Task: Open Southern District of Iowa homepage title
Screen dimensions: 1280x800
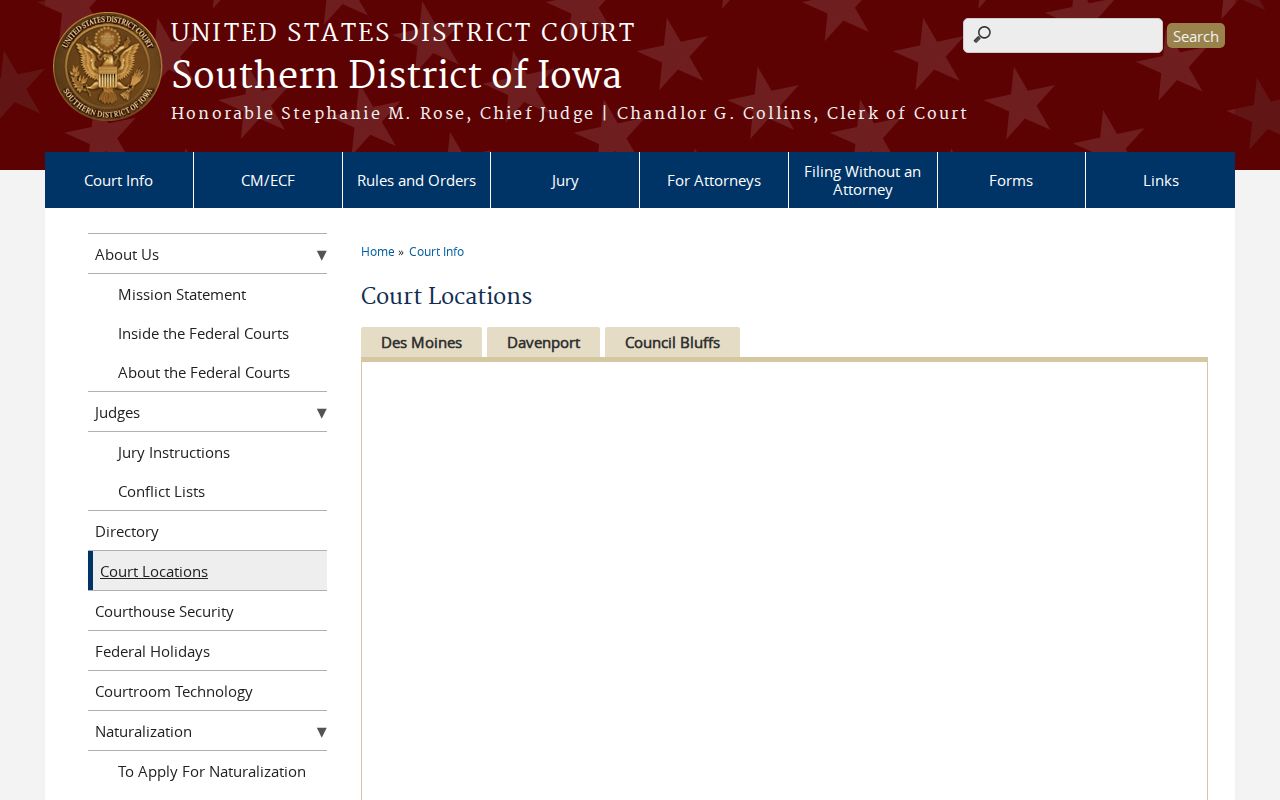Action: point(396,75)
